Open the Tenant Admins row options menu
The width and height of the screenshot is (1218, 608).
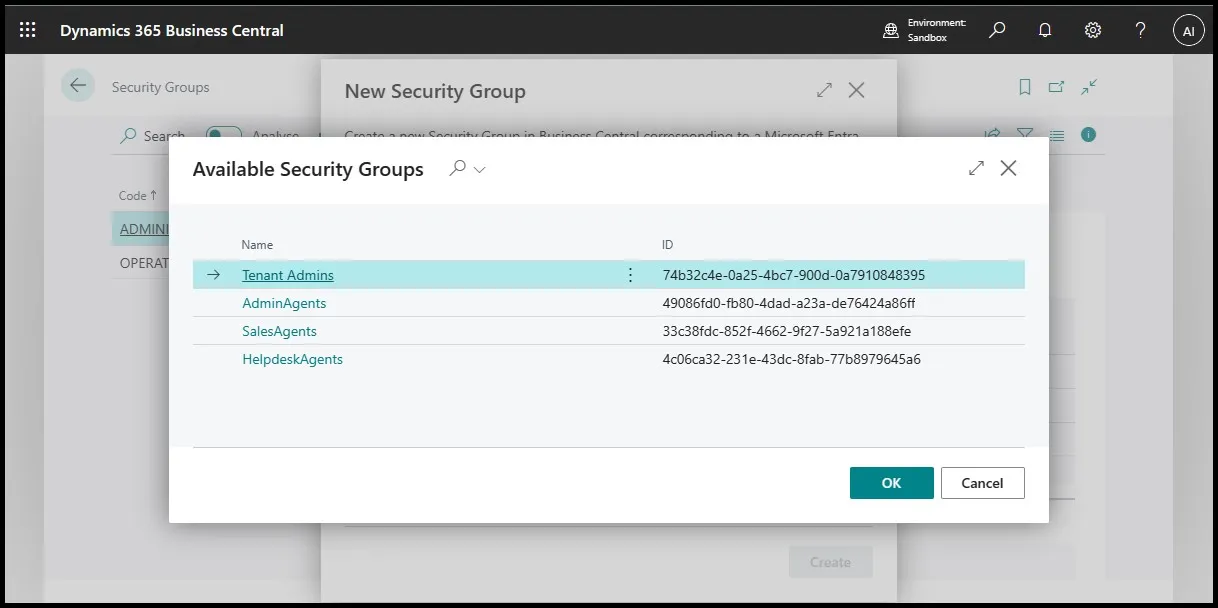(630, 275)
